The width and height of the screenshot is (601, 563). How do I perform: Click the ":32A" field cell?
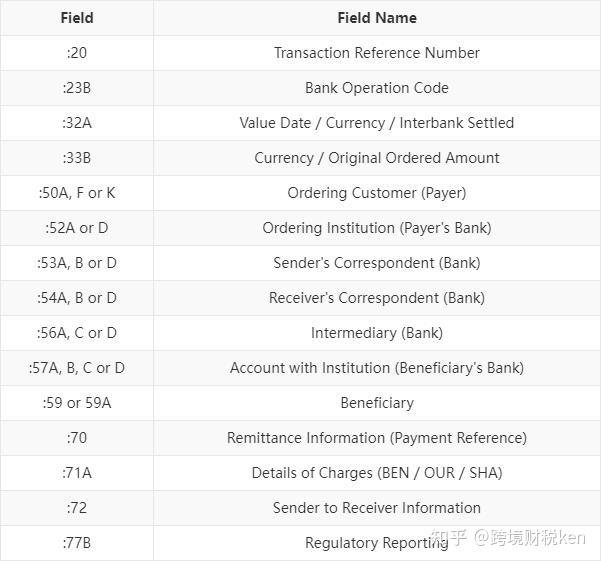[x=77, y=123]
